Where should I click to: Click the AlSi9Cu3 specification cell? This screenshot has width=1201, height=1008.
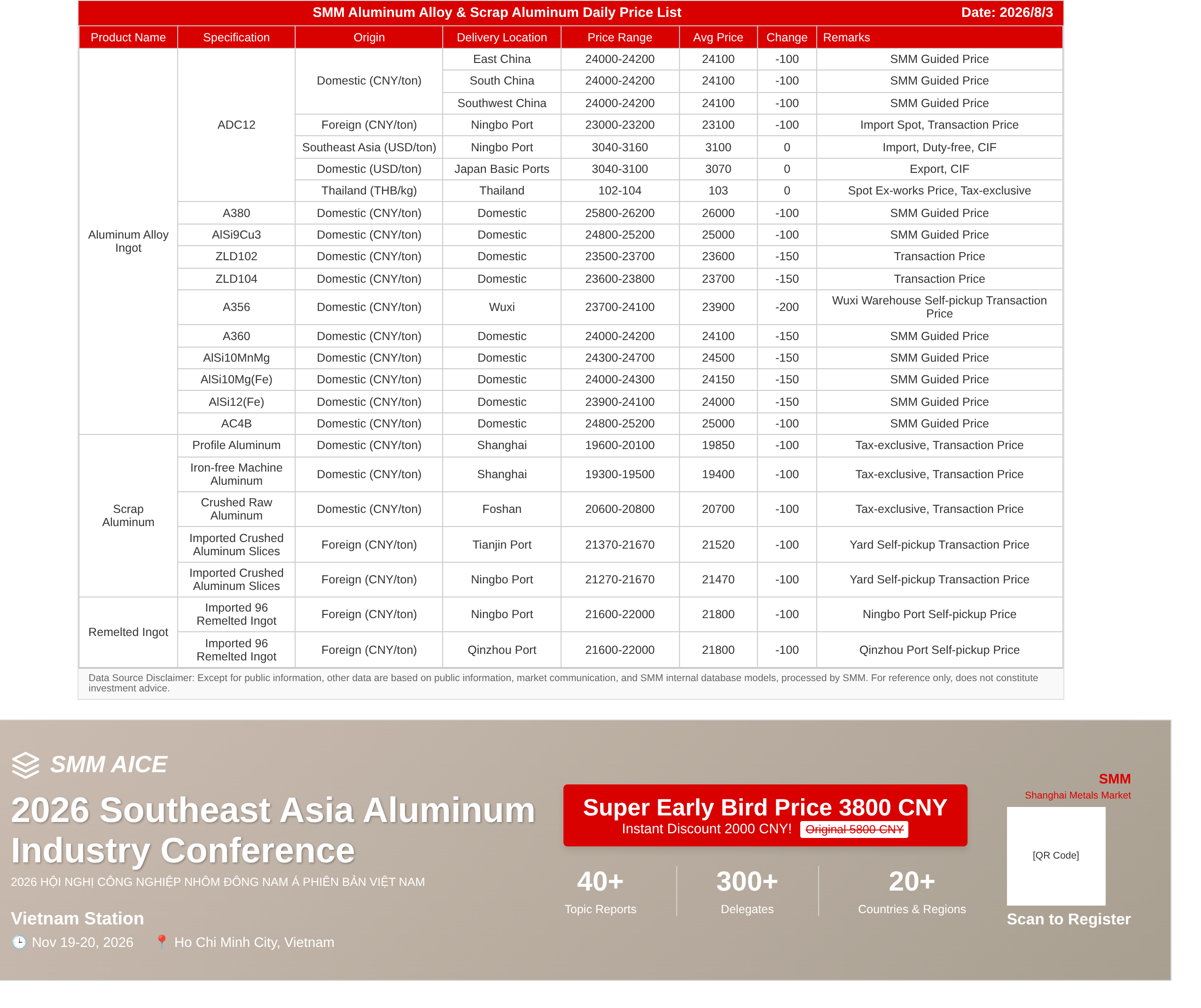236,235
